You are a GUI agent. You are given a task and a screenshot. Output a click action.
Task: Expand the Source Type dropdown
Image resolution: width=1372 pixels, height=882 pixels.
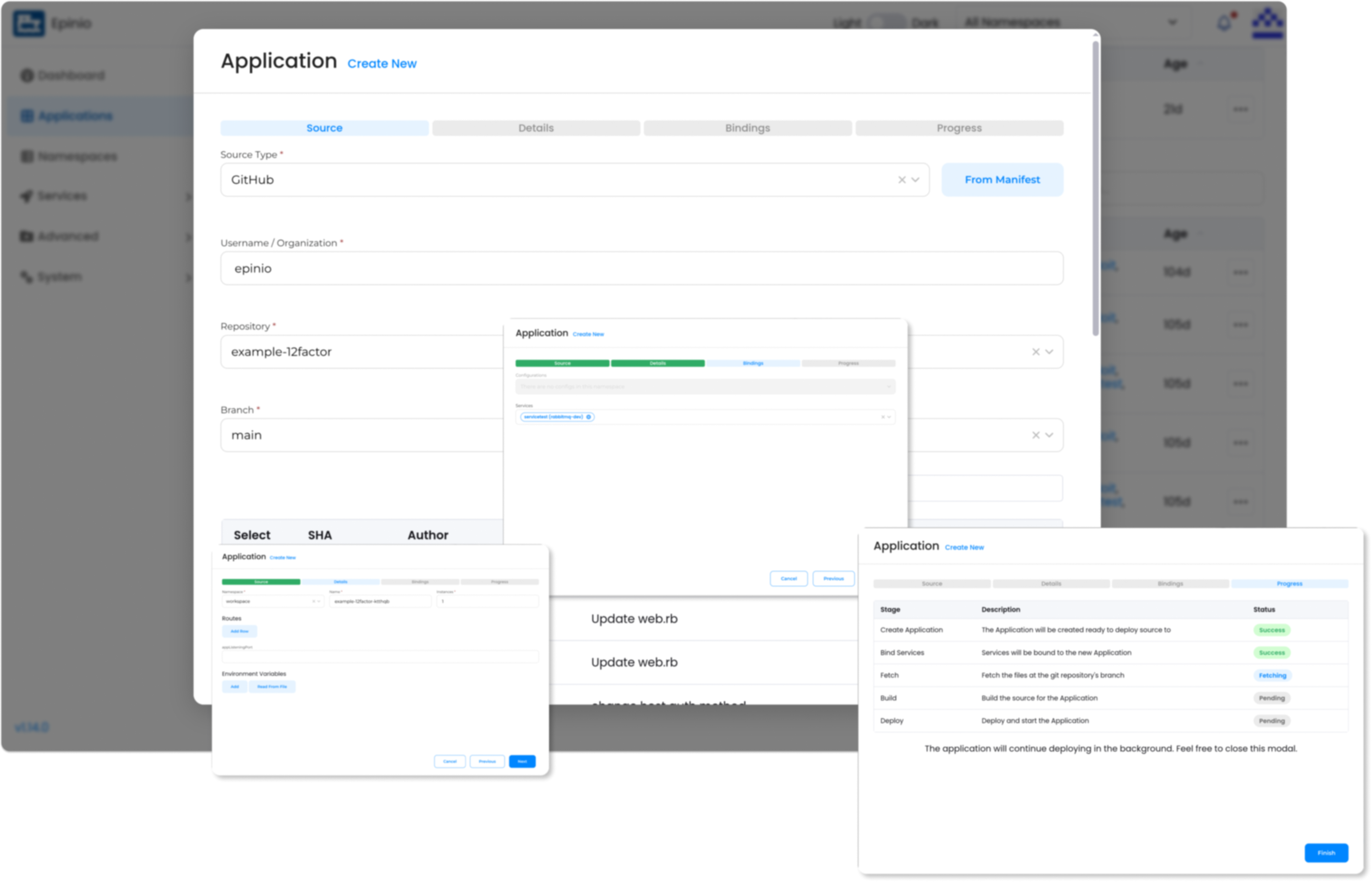point(915,180)
